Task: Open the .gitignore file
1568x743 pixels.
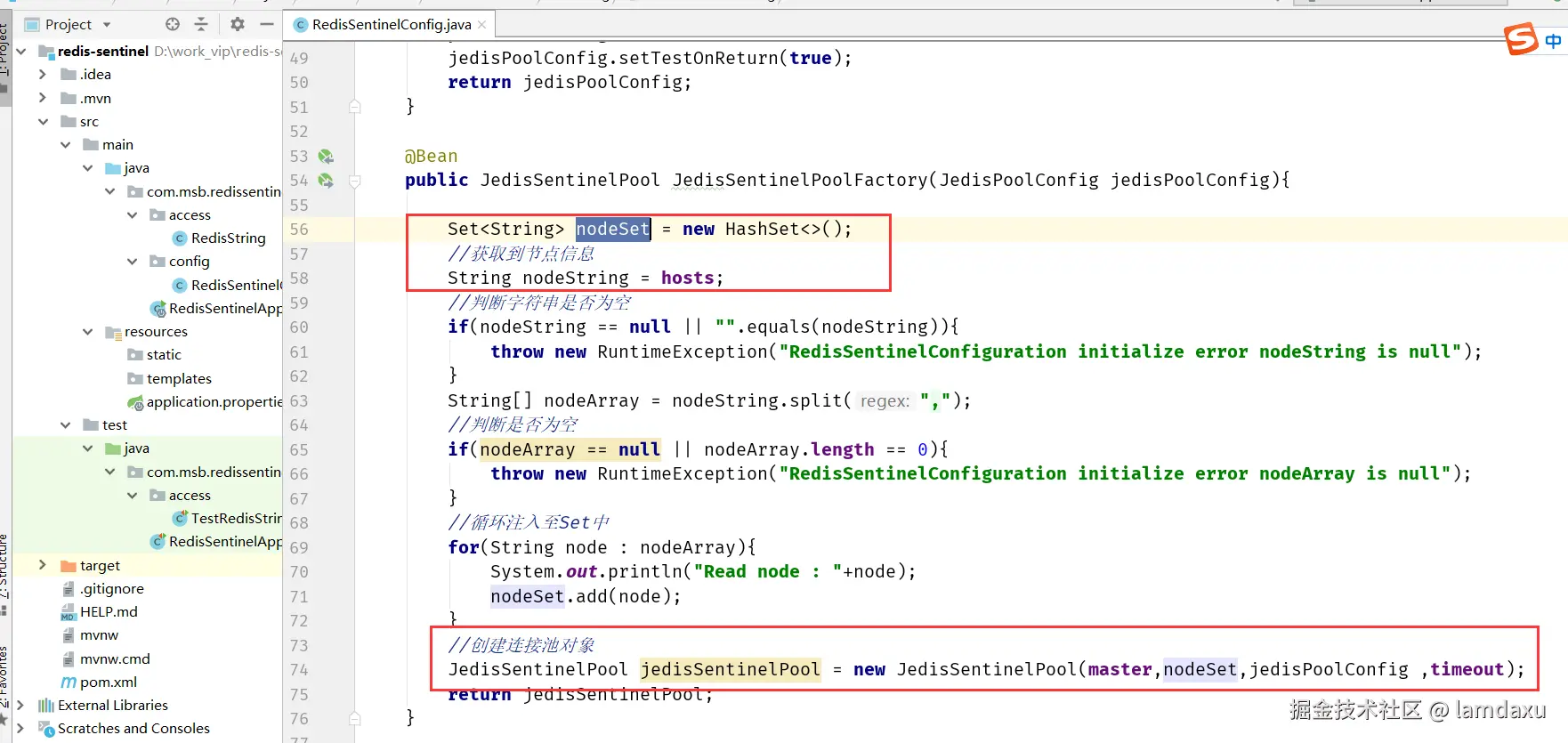Action: click(102, 589)
